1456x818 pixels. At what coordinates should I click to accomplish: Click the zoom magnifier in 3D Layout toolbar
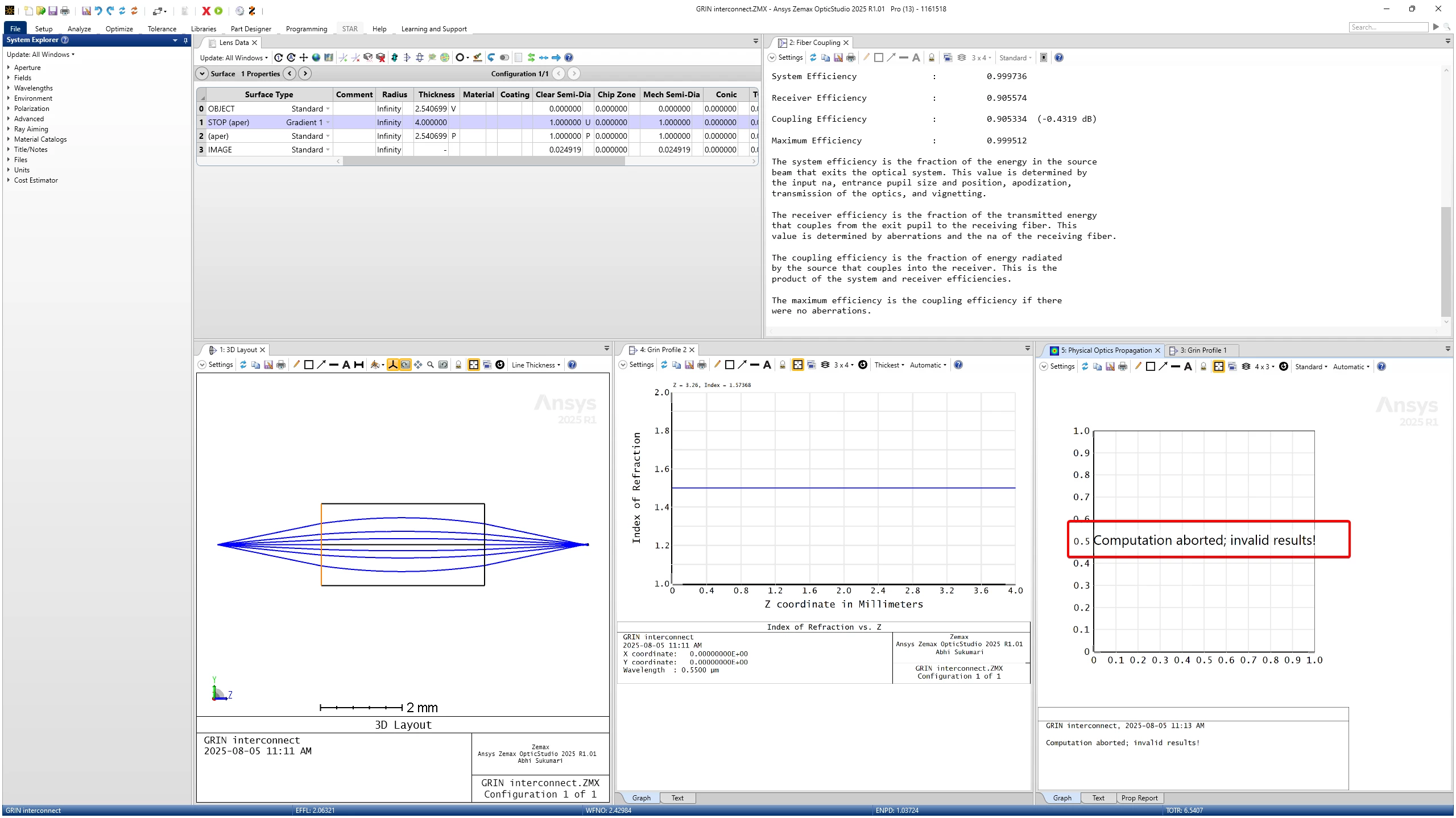point(431,365)
